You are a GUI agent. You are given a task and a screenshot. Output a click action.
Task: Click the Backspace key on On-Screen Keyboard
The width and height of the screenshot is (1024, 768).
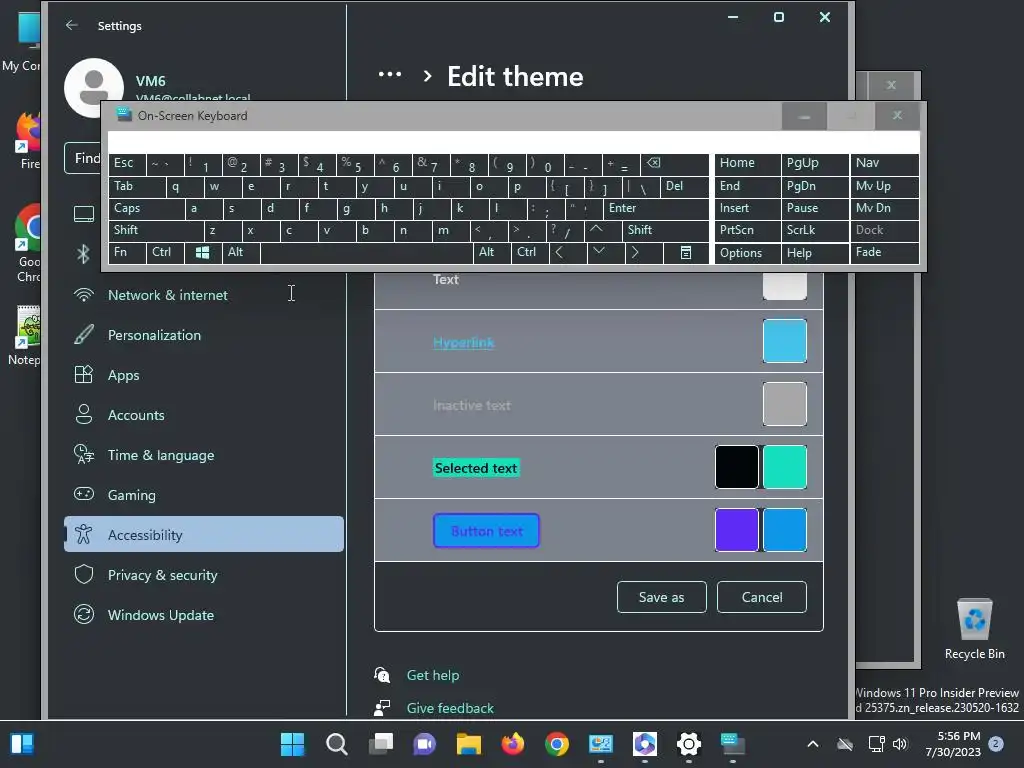pos(675,164)
